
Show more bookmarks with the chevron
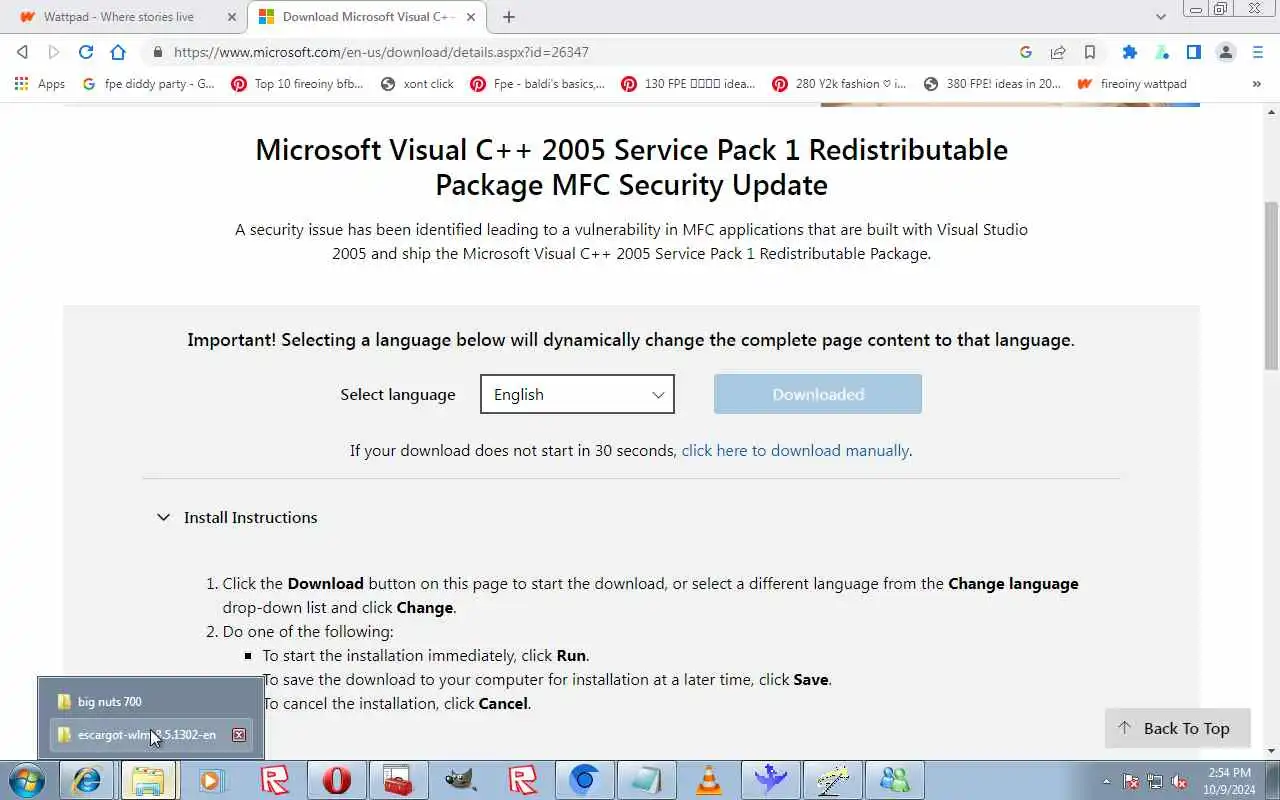(1257, 84)
